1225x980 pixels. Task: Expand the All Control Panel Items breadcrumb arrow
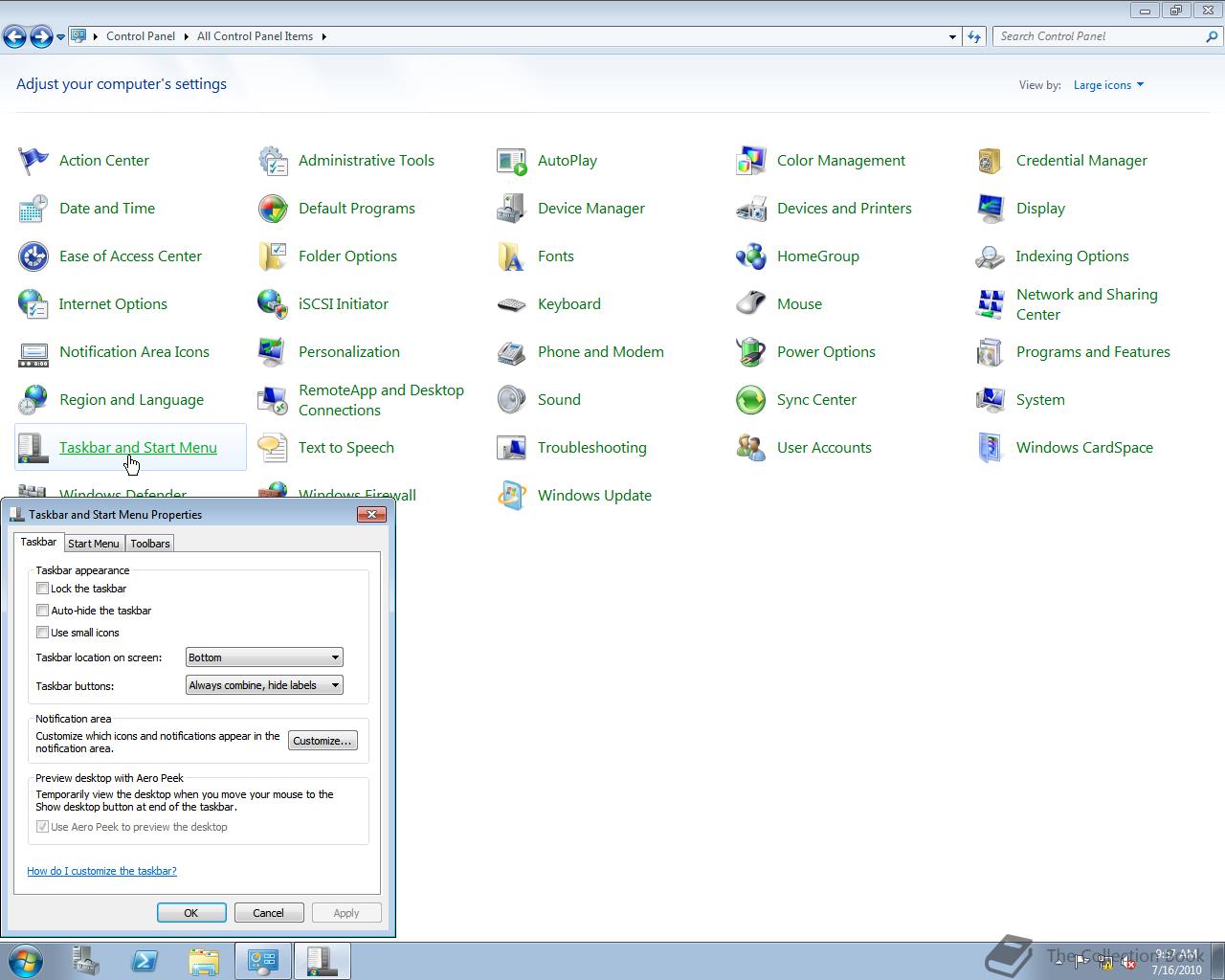pyautogui.click(x=324, y=36)
